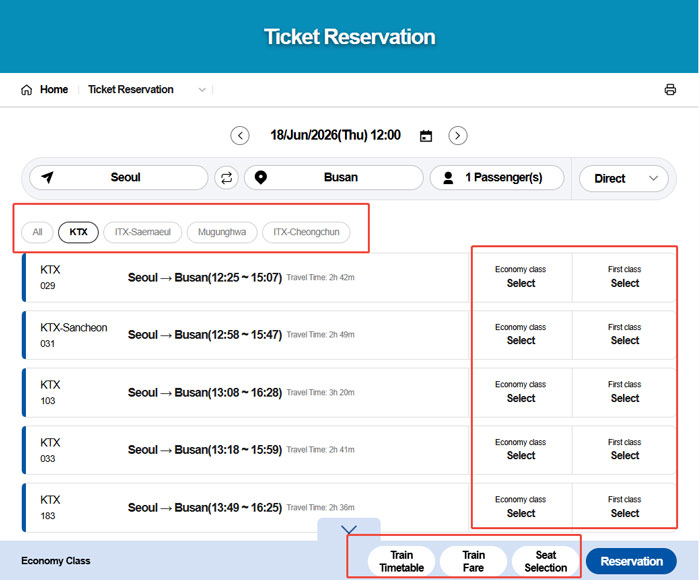
Task: Filter trains by All
Action: pyautogui.click(x=38, y=232)
